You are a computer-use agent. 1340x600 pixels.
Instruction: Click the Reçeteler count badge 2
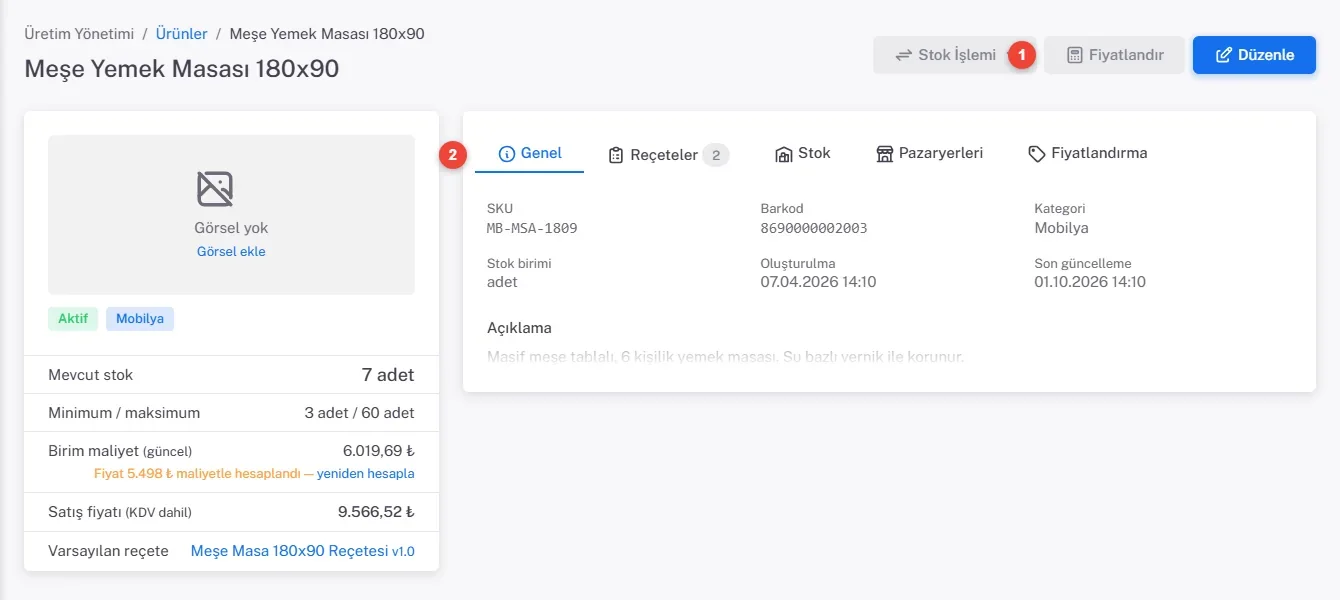[716, 155]
